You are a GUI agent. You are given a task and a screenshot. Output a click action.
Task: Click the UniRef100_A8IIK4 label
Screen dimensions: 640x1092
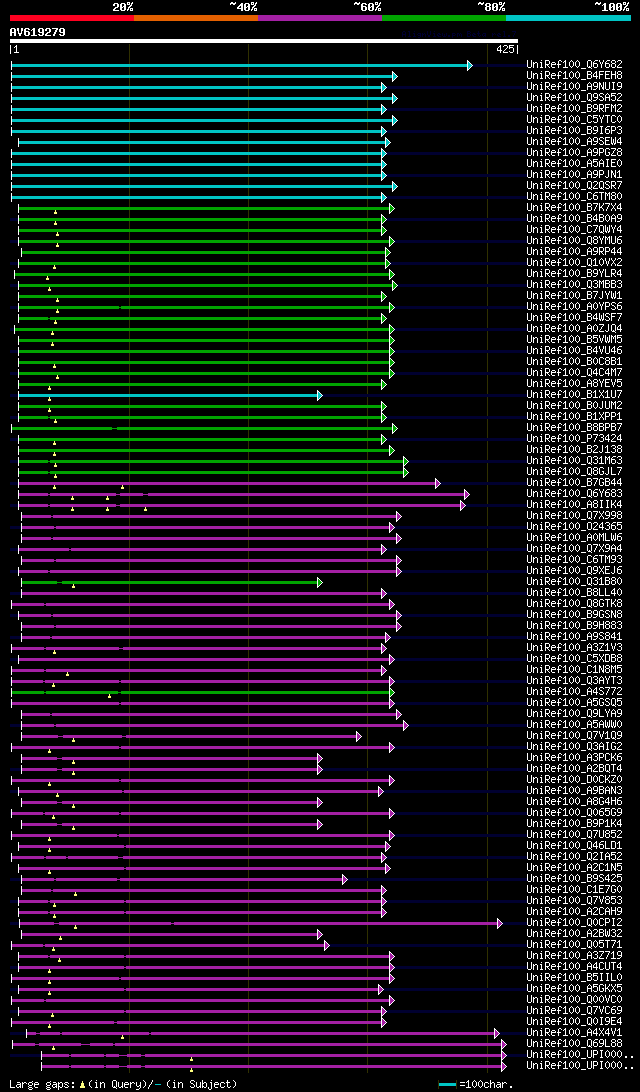tap(575, 504)
